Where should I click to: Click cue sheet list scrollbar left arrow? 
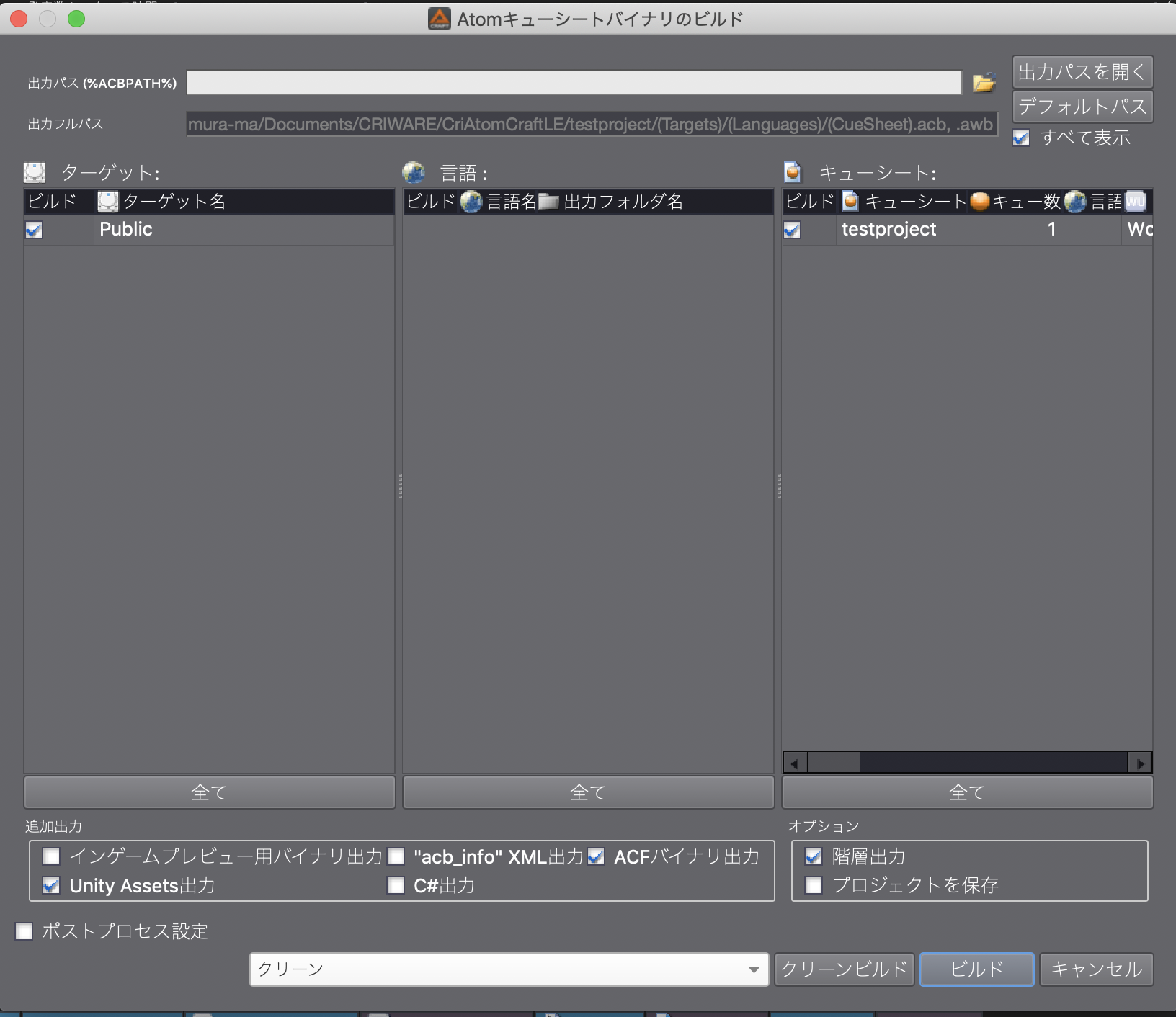tap(795, 763)
